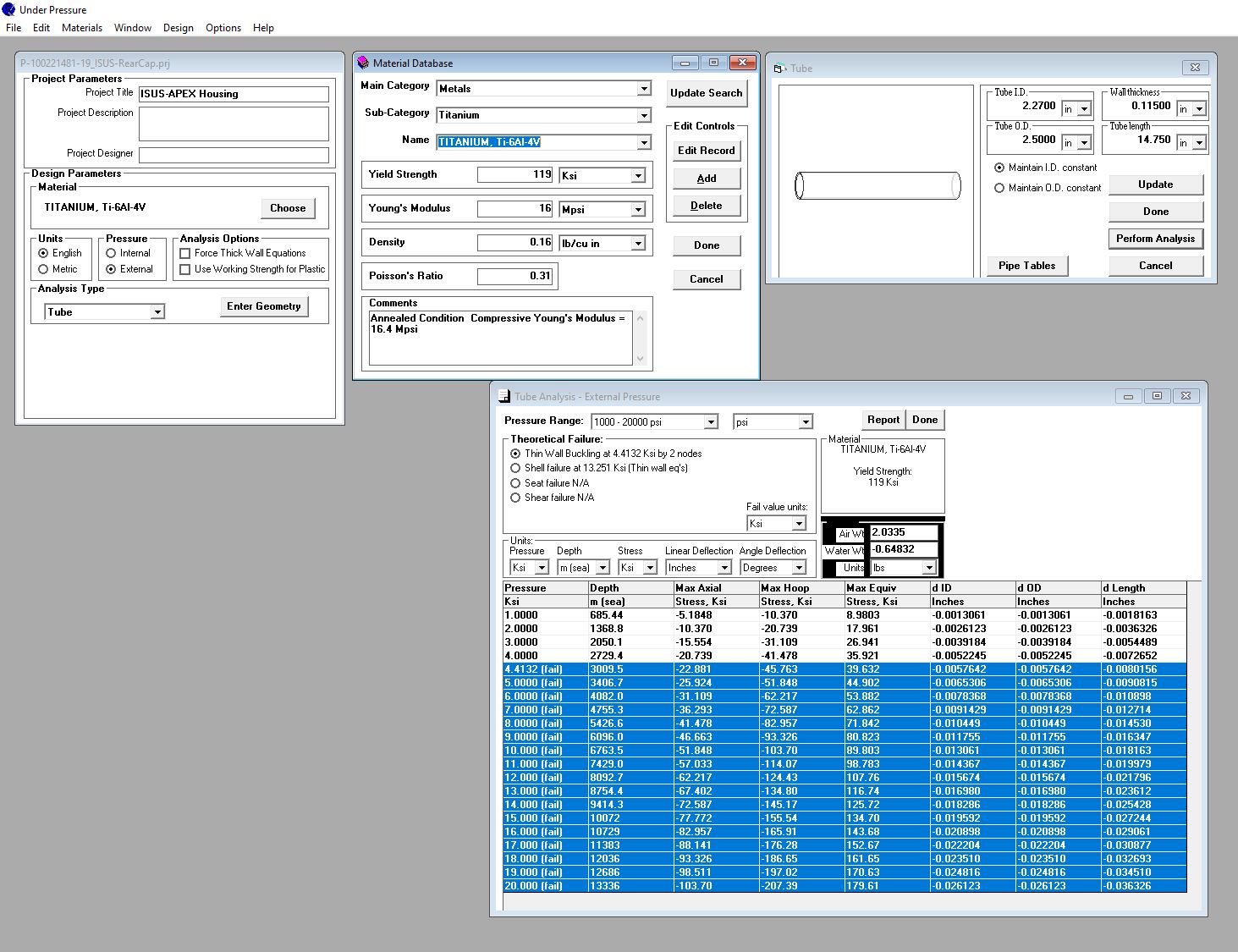Image resolution: width=1238 pixels, height=952 pixels.
Task: Select the 4.4132 (fail) pressure row
Action: point(845,669)
